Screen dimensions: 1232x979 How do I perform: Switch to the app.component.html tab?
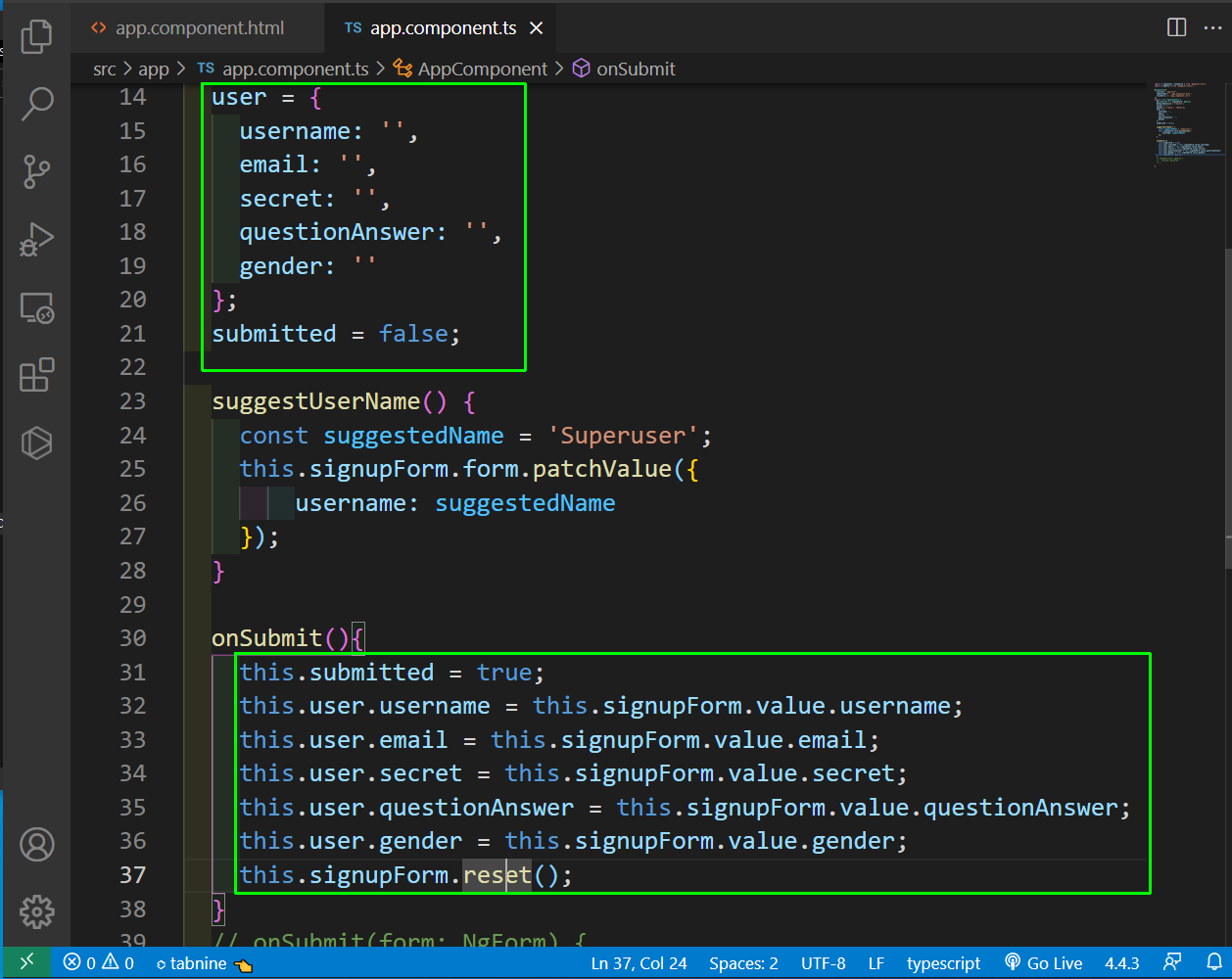tap(200, 28)
